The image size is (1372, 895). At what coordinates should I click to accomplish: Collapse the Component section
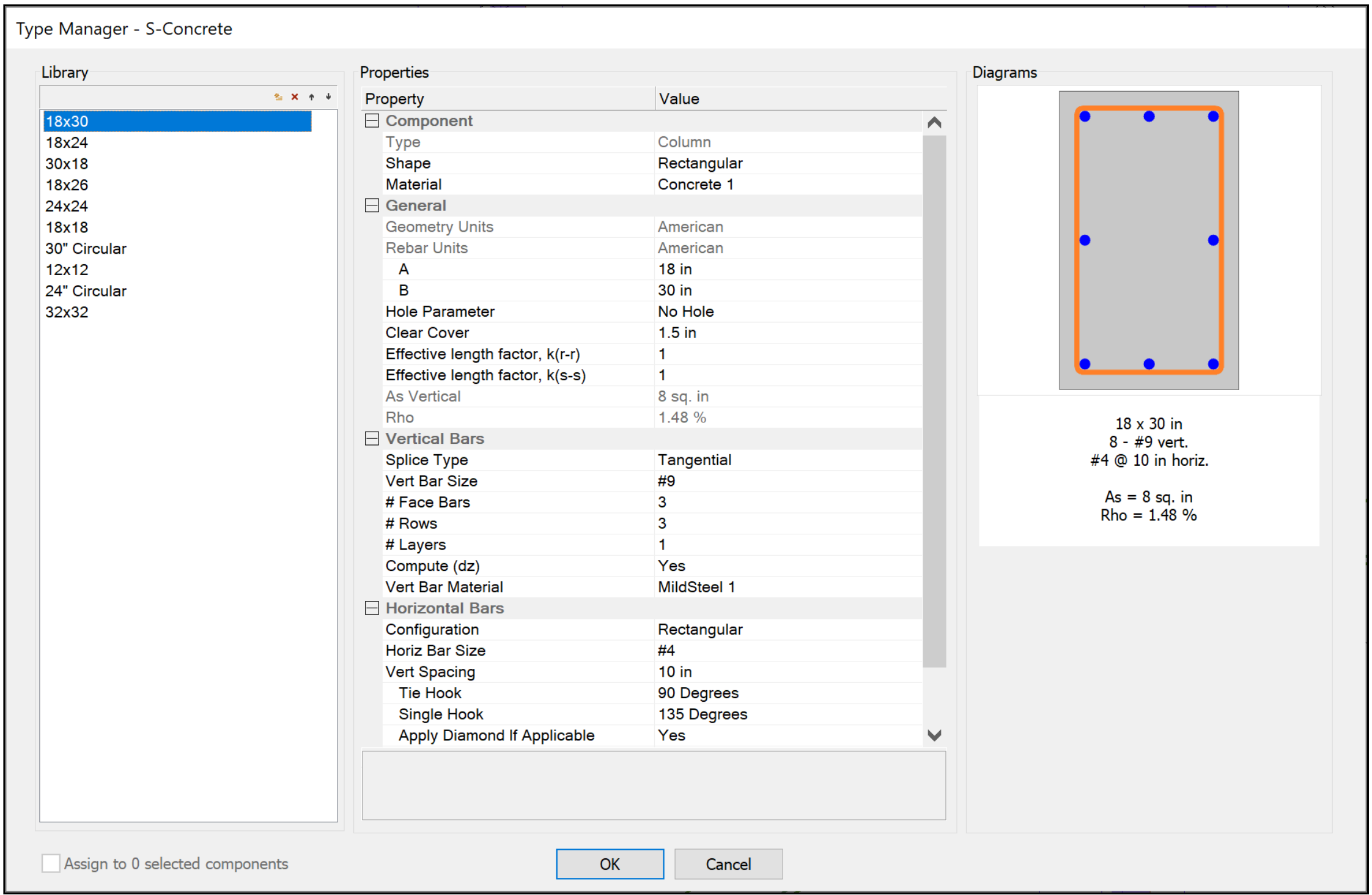(x=372, y=120)
